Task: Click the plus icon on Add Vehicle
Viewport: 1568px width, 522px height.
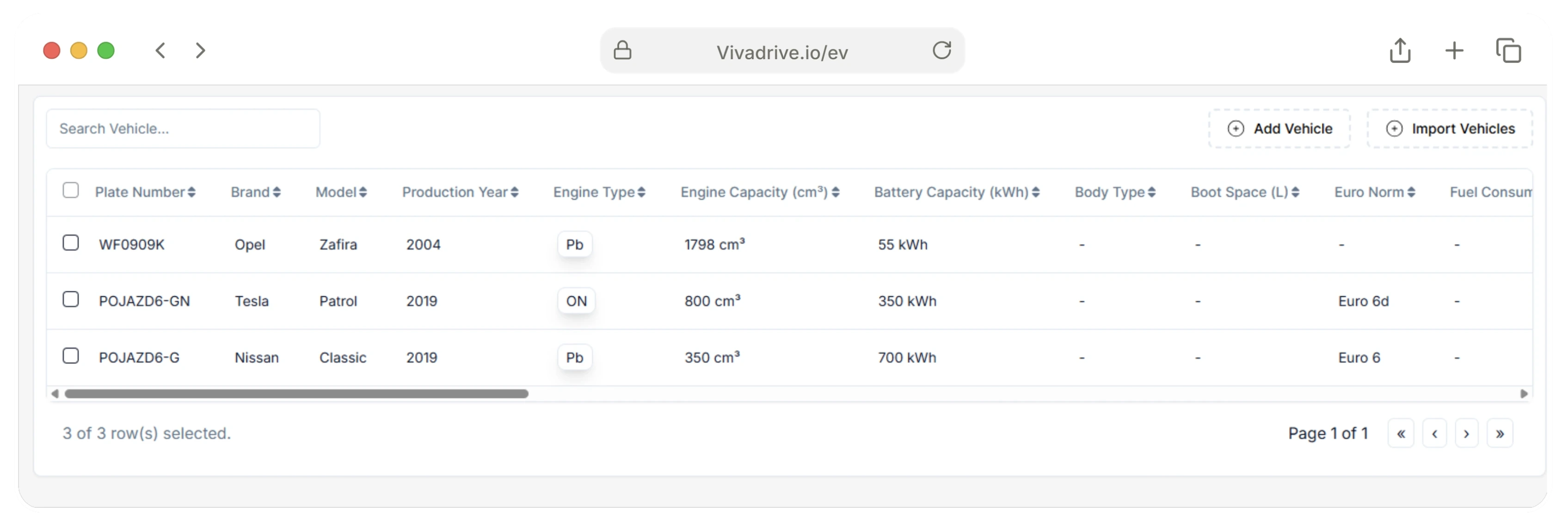Action: pos(1236,129)
